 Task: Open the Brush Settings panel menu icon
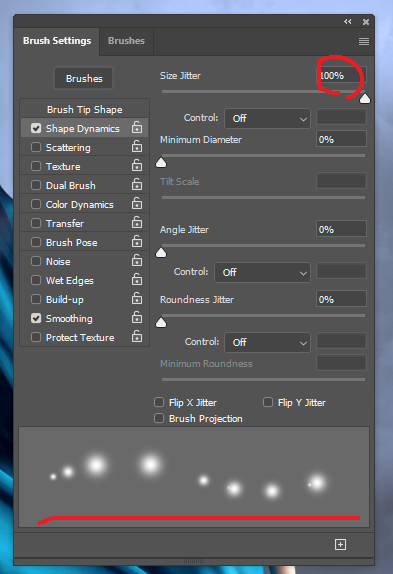coord(364,41)
